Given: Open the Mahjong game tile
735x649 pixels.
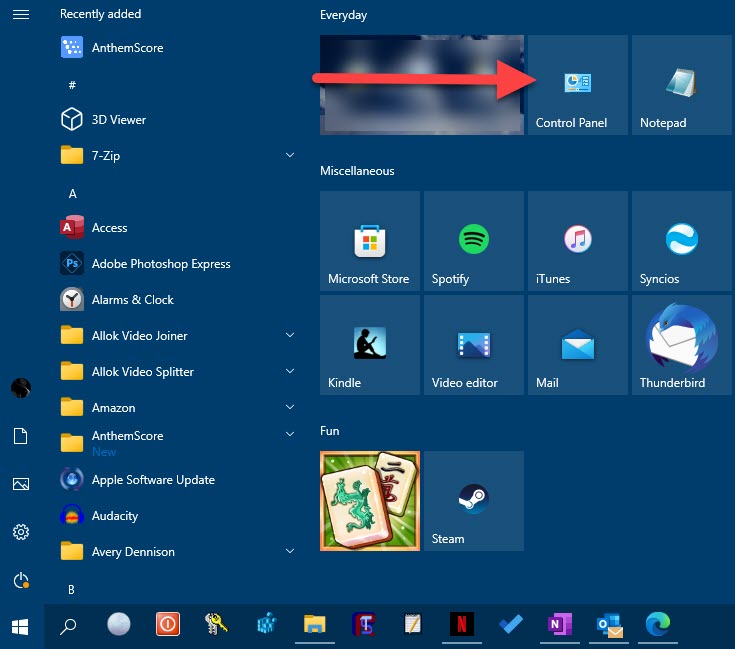Looking at the screenshot, I should [370, 501].
